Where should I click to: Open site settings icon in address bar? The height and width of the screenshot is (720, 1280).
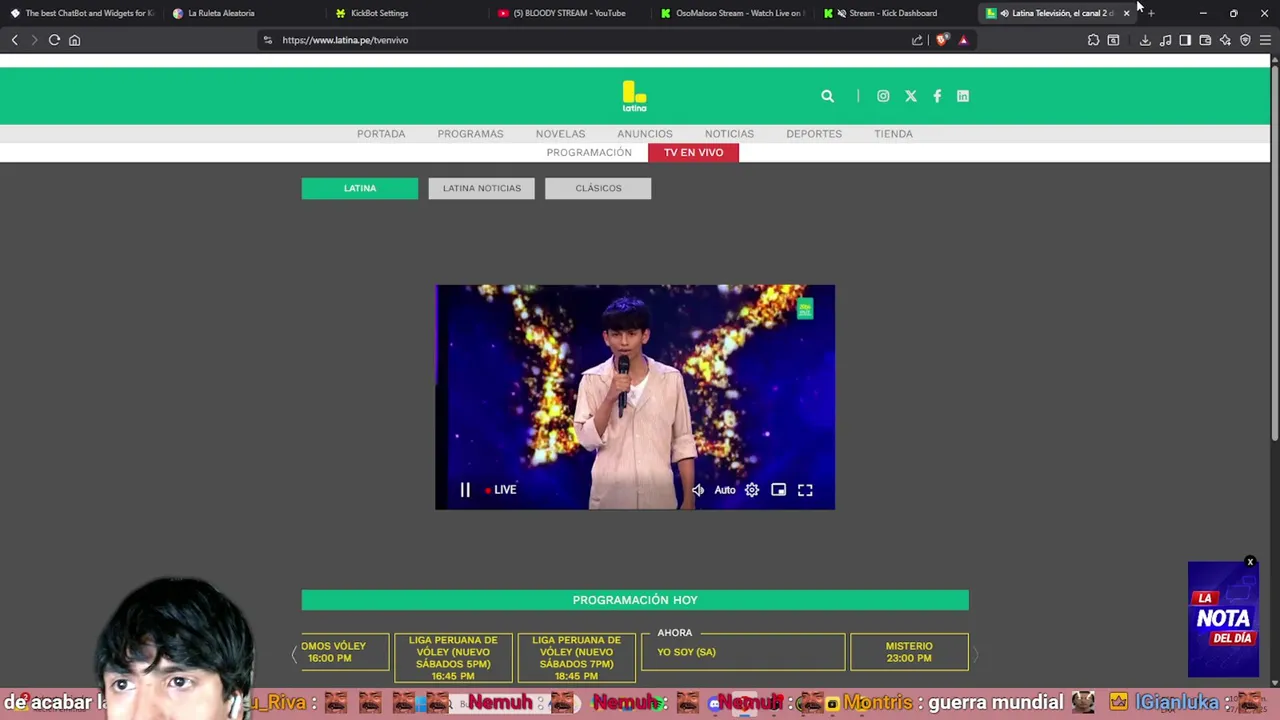267,40
